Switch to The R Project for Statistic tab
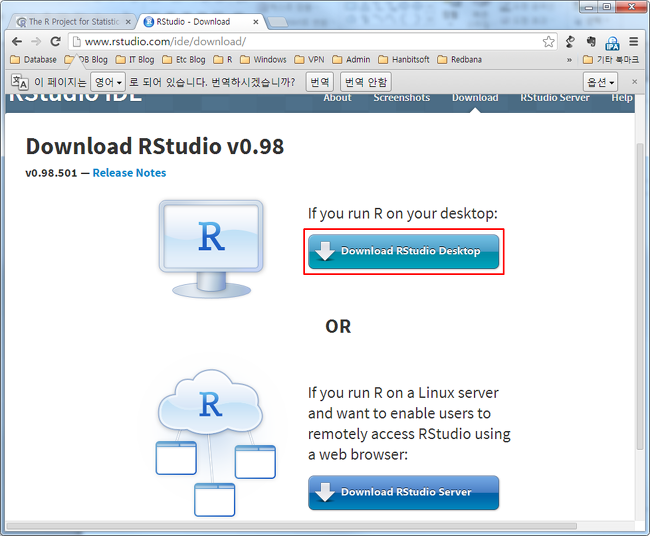This screenshot has height=536, width=650. coord(73,22)
